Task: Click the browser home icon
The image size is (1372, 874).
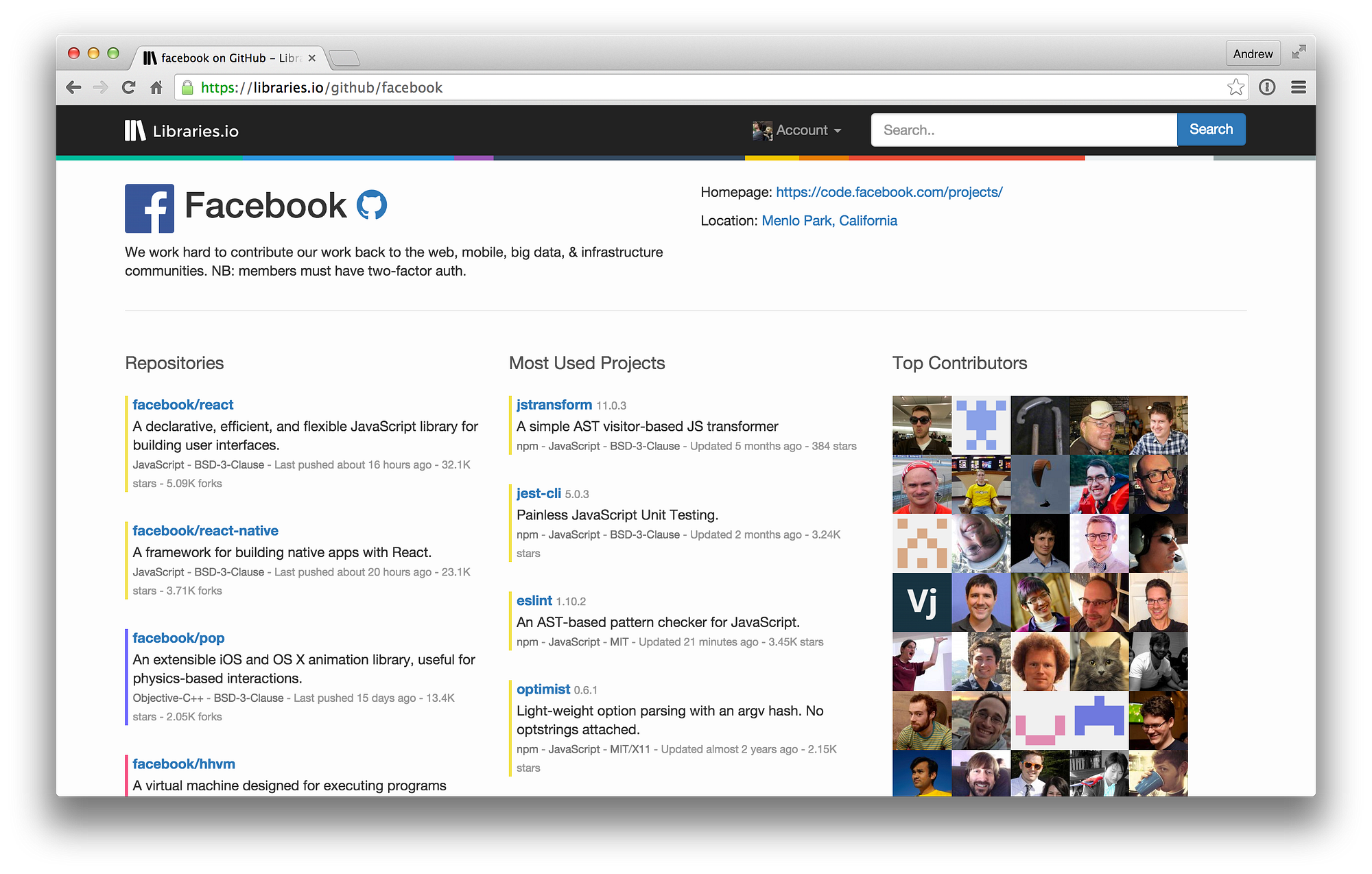Action: (x=156, y=87)
